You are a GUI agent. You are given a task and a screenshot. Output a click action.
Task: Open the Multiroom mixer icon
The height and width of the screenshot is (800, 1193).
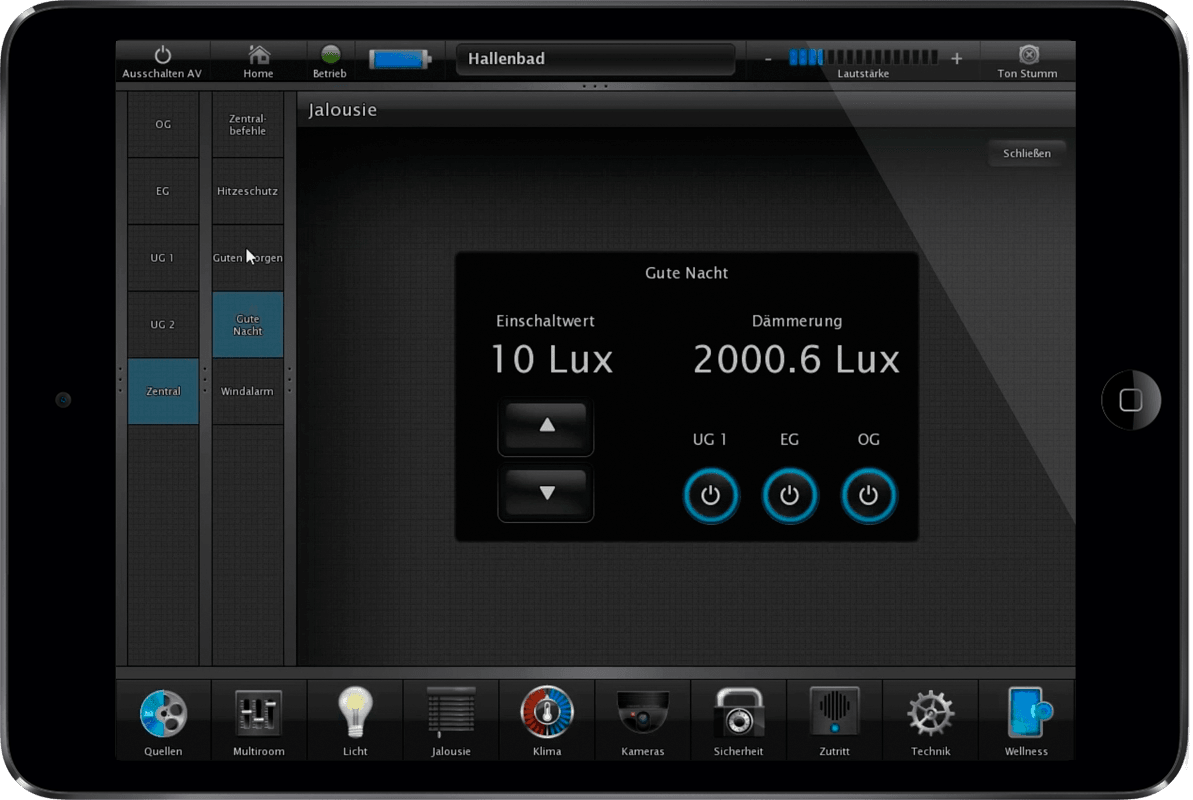coord(258,714)
